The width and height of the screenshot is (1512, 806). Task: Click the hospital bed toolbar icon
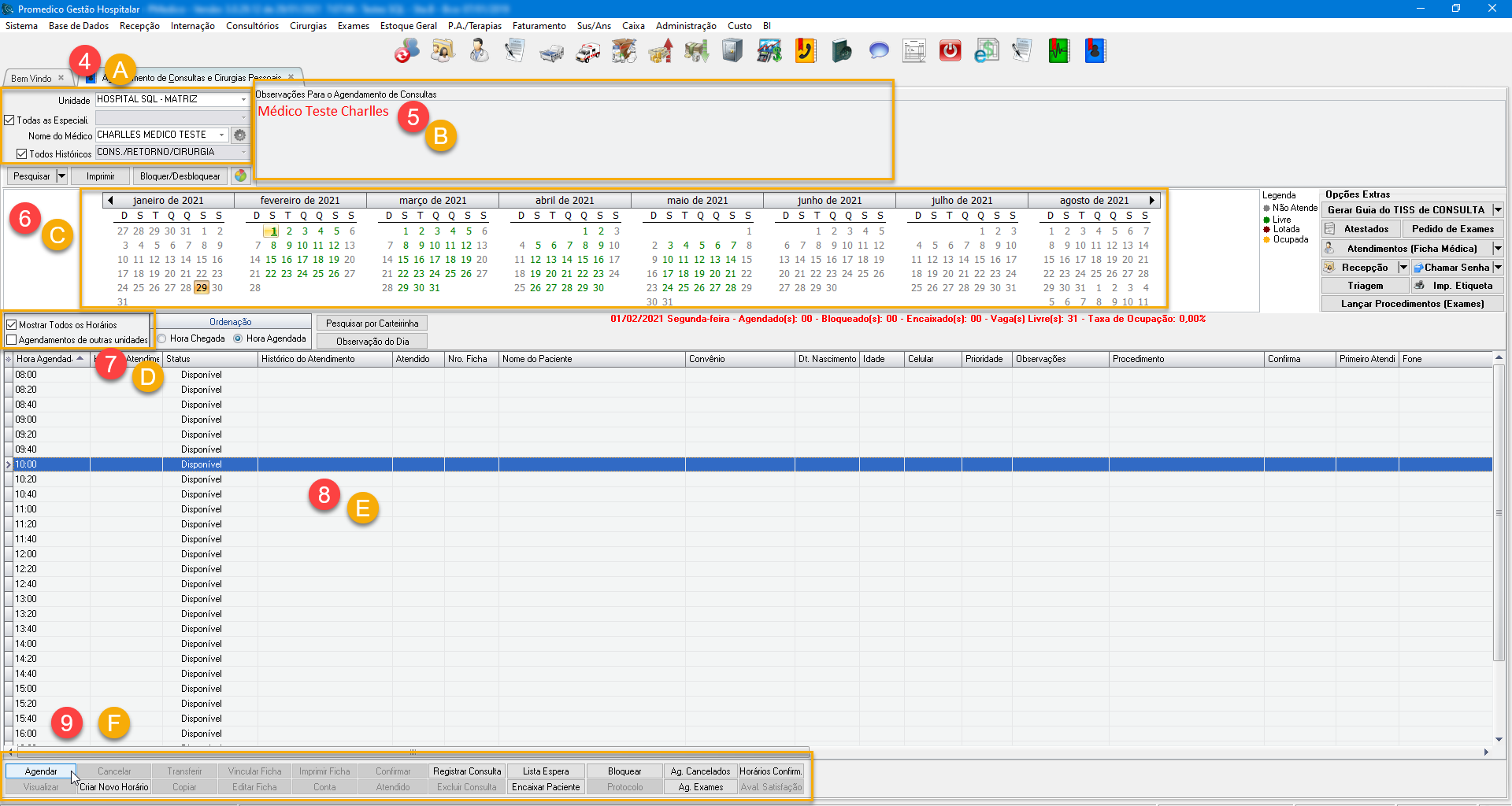(x=551, y=53)
